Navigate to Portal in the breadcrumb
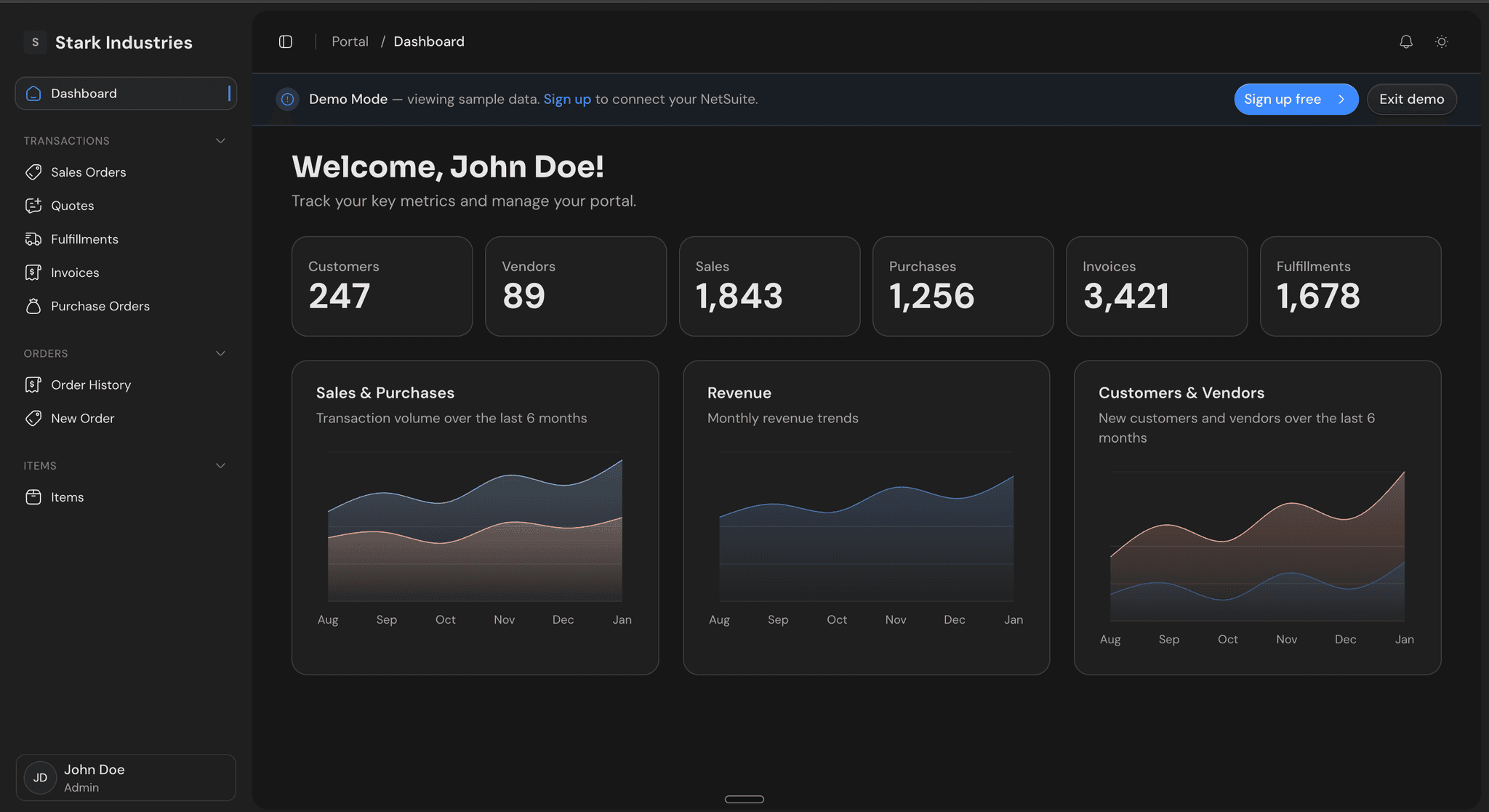1489x812 pixels. [350, 41]
